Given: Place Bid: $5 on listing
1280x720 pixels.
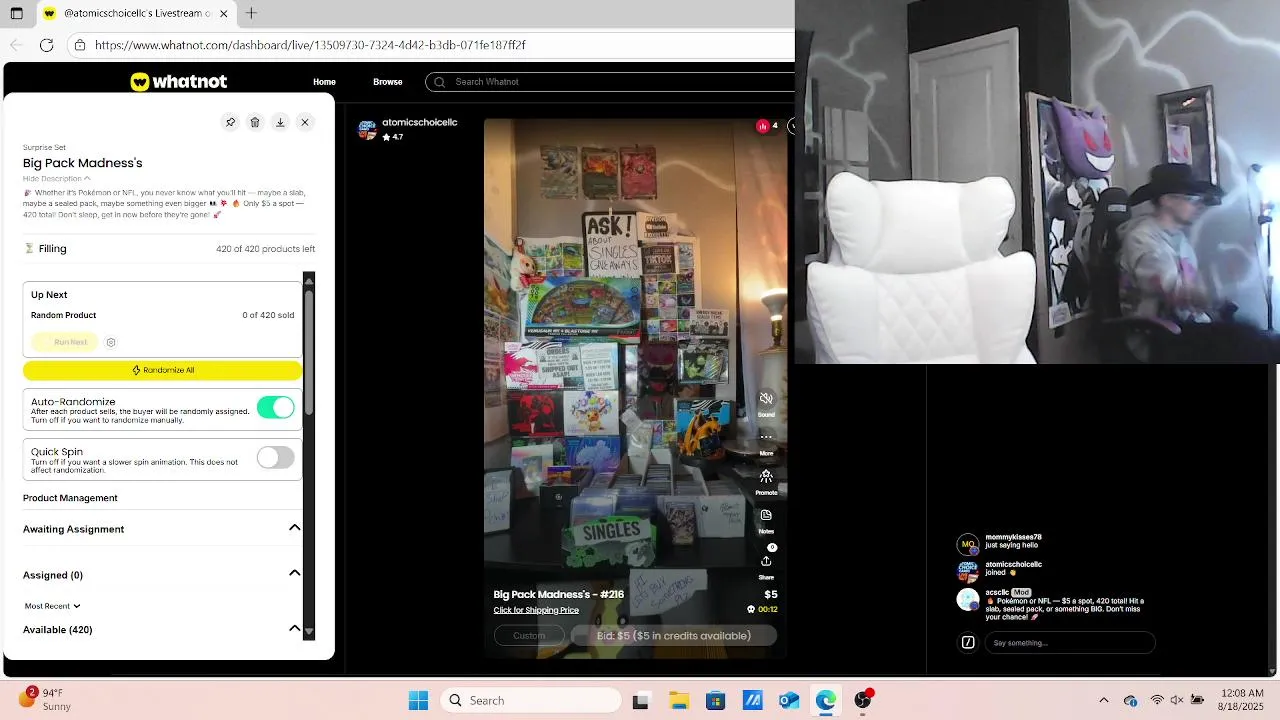Looking at the screenshot, I should 674,636.
